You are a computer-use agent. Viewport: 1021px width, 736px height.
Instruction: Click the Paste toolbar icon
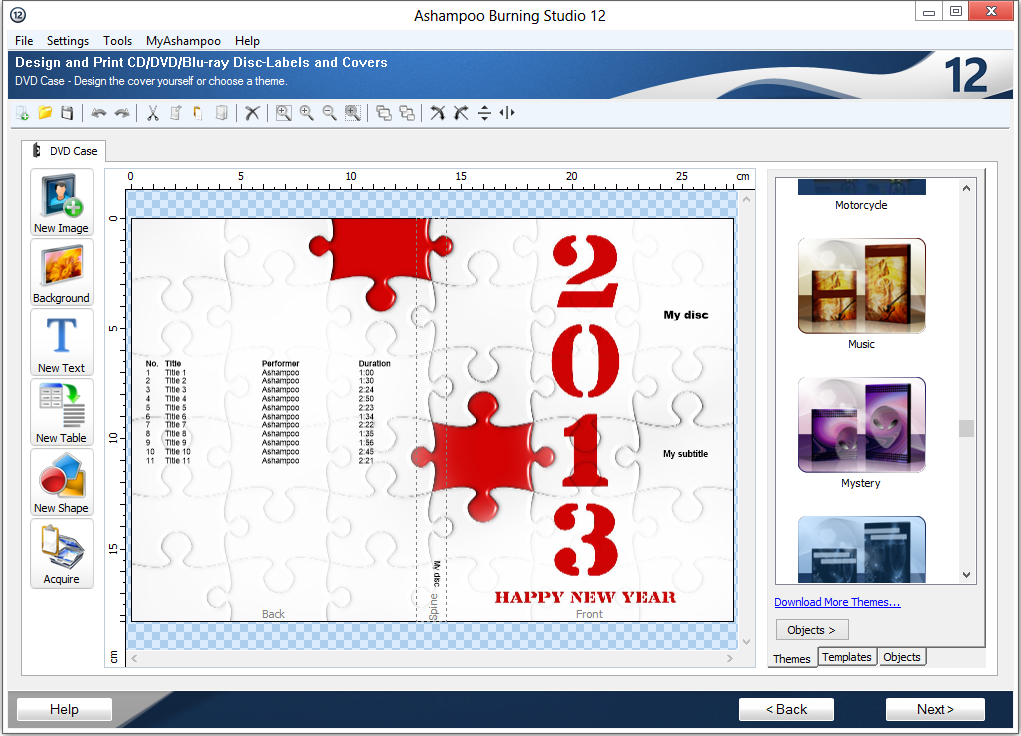coord(198,113)
